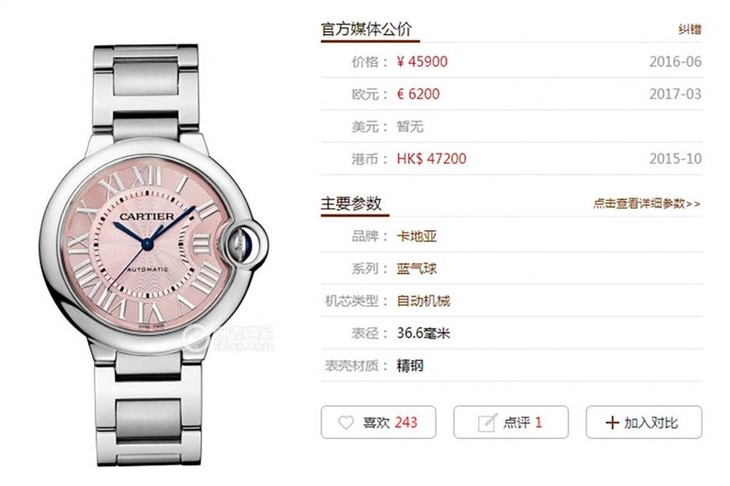Select the 主要参数 section heading
This screenshot has width=730, height=486.
pyautogui.click(x=351, y=203)
